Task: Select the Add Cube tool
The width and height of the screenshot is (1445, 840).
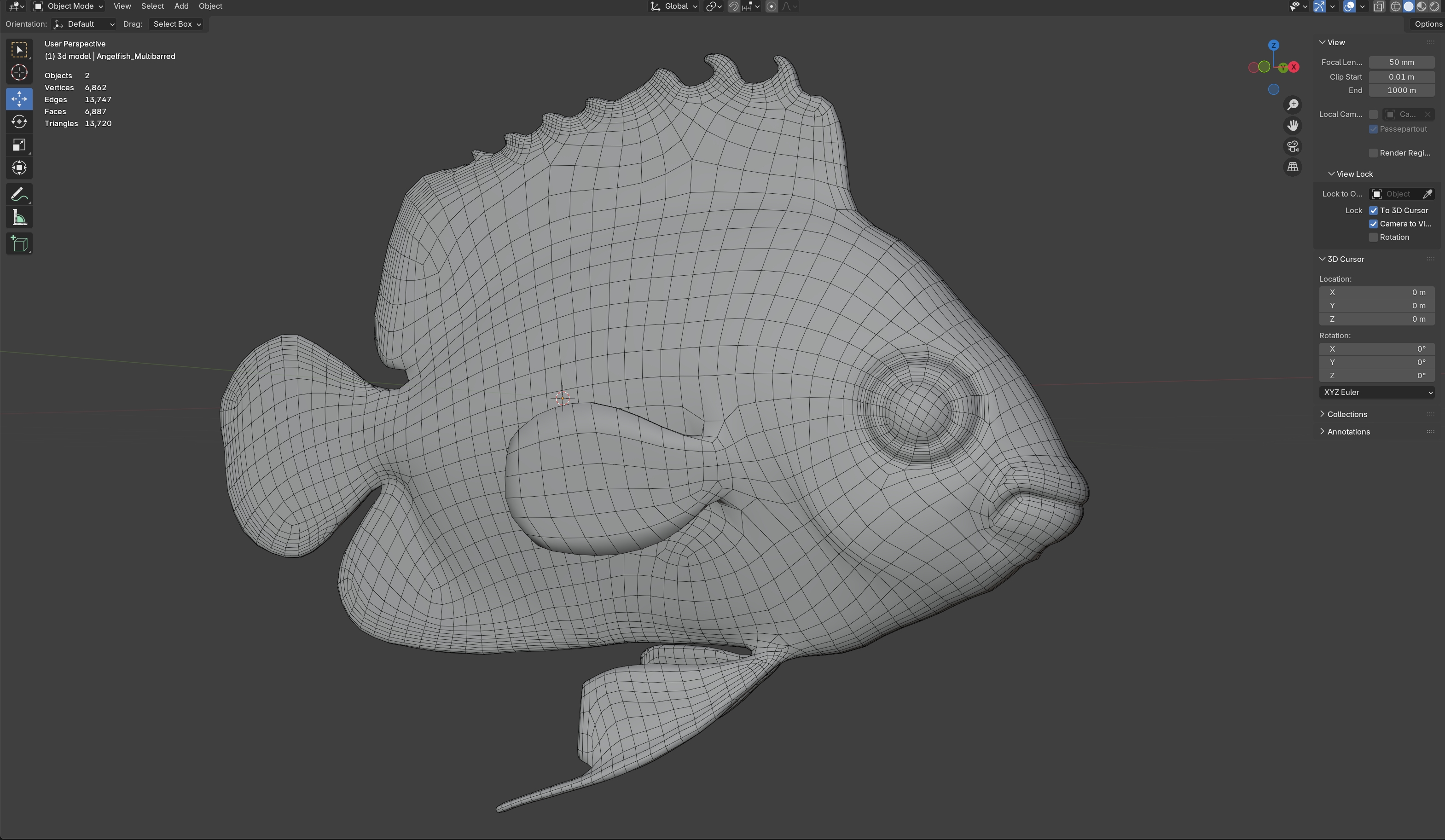Action: coord(19,243)
